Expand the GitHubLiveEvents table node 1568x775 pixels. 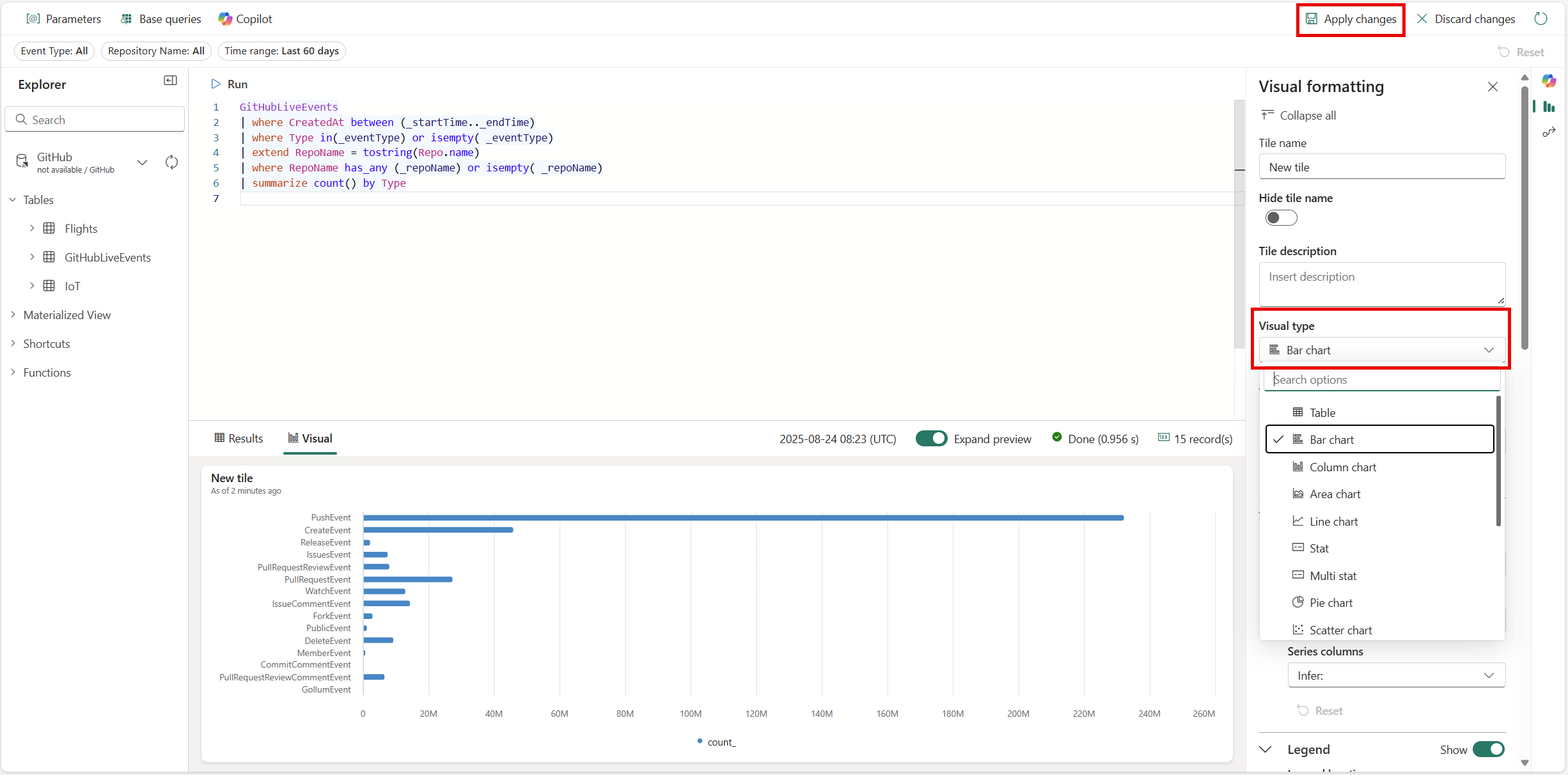[32, 257]
